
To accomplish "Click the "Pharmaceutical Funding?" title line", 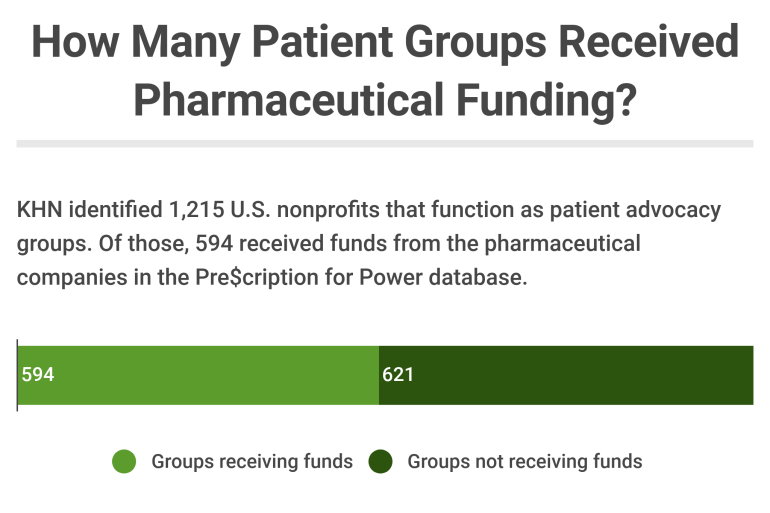I will (x=385, y=101).
